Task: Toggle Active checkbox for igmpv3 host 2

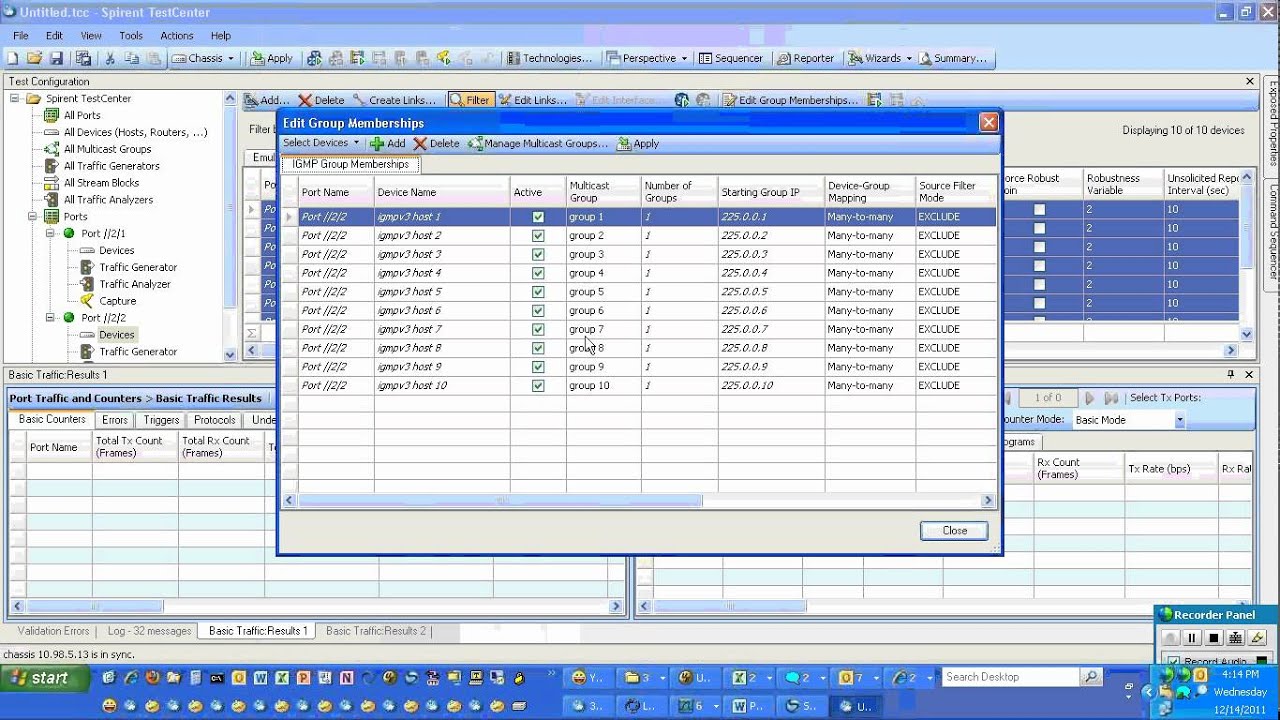Action: [x=538, y=236]
